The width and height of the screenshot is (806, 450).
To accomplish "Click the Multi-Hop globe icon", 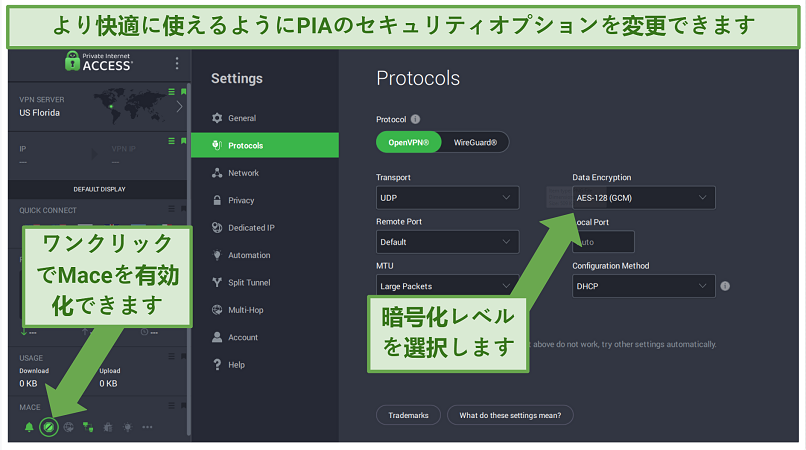I will [217, 310].
